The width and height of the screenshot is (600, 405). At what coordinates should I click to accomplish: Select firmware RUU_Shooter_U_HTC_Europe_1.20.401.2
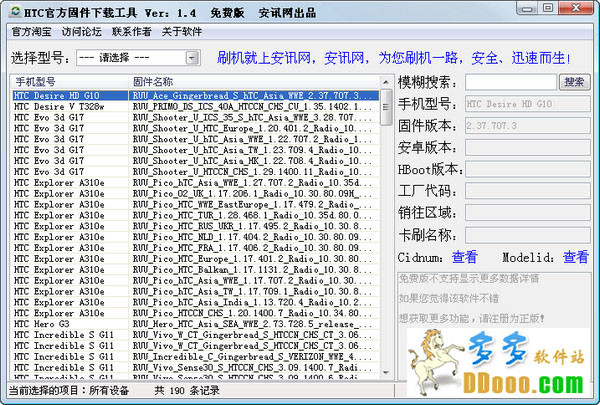point(196,128)
